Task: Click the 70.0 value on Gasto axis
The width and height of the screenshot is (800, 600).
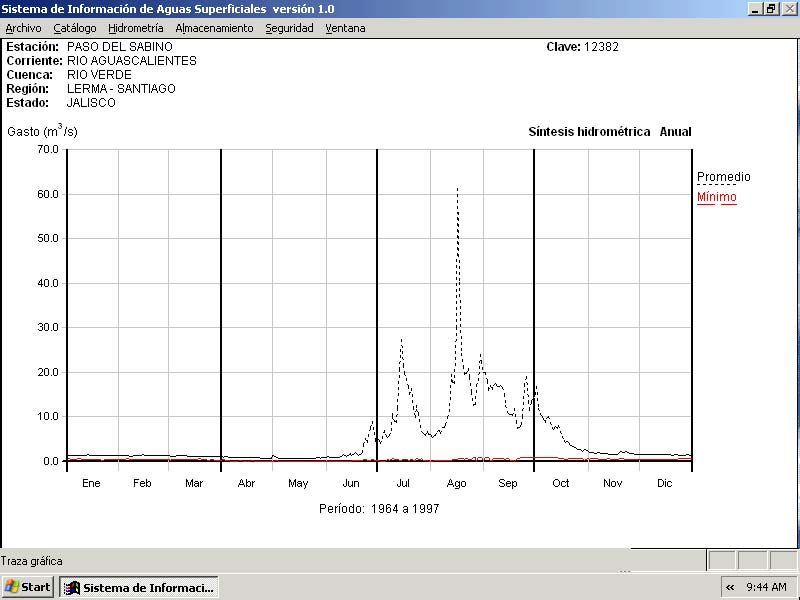Action: click(x=47, y=149)
